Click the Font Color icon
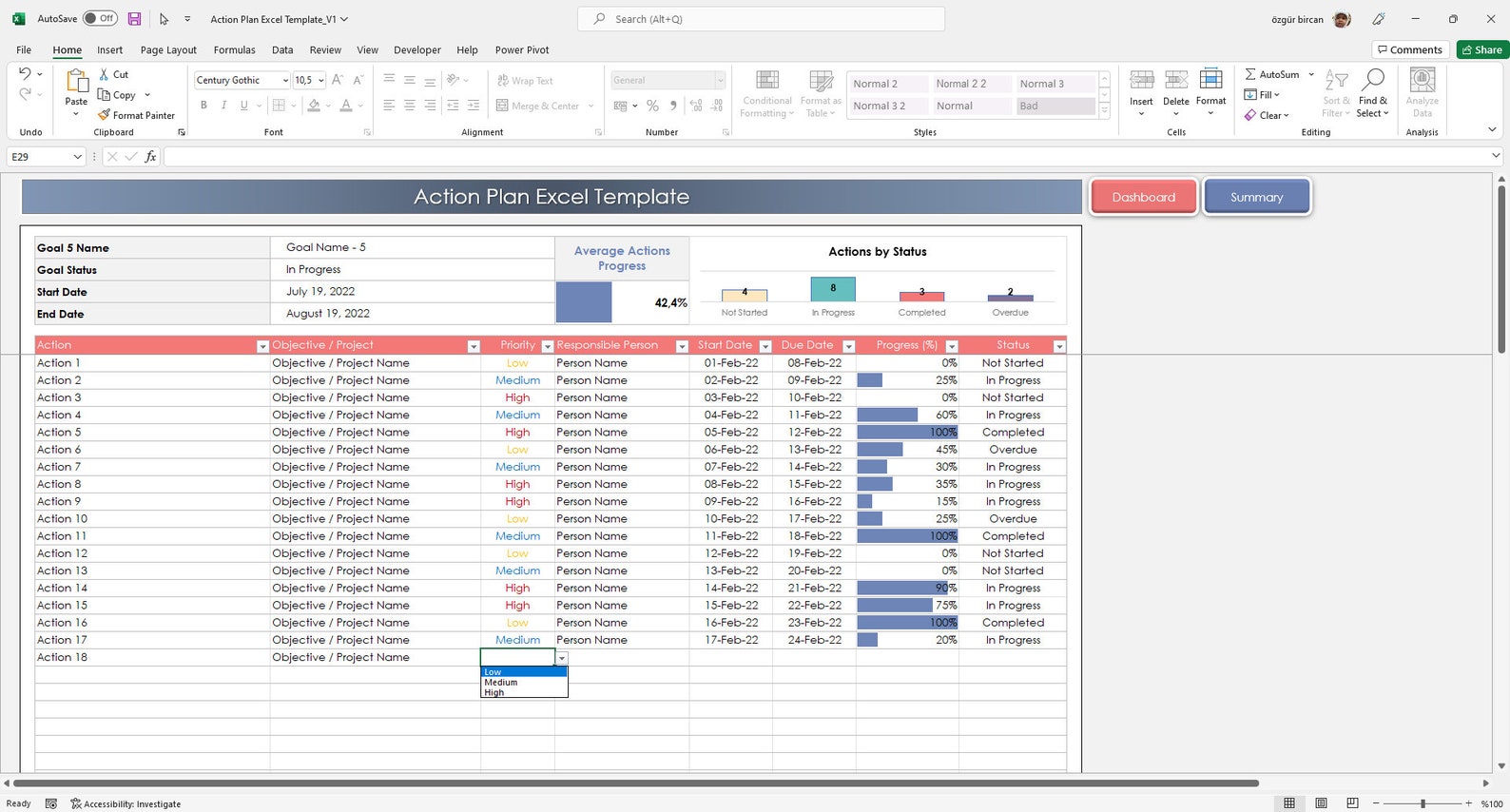The height and width of the screenshot is (812, 1510). click(346, 106)
